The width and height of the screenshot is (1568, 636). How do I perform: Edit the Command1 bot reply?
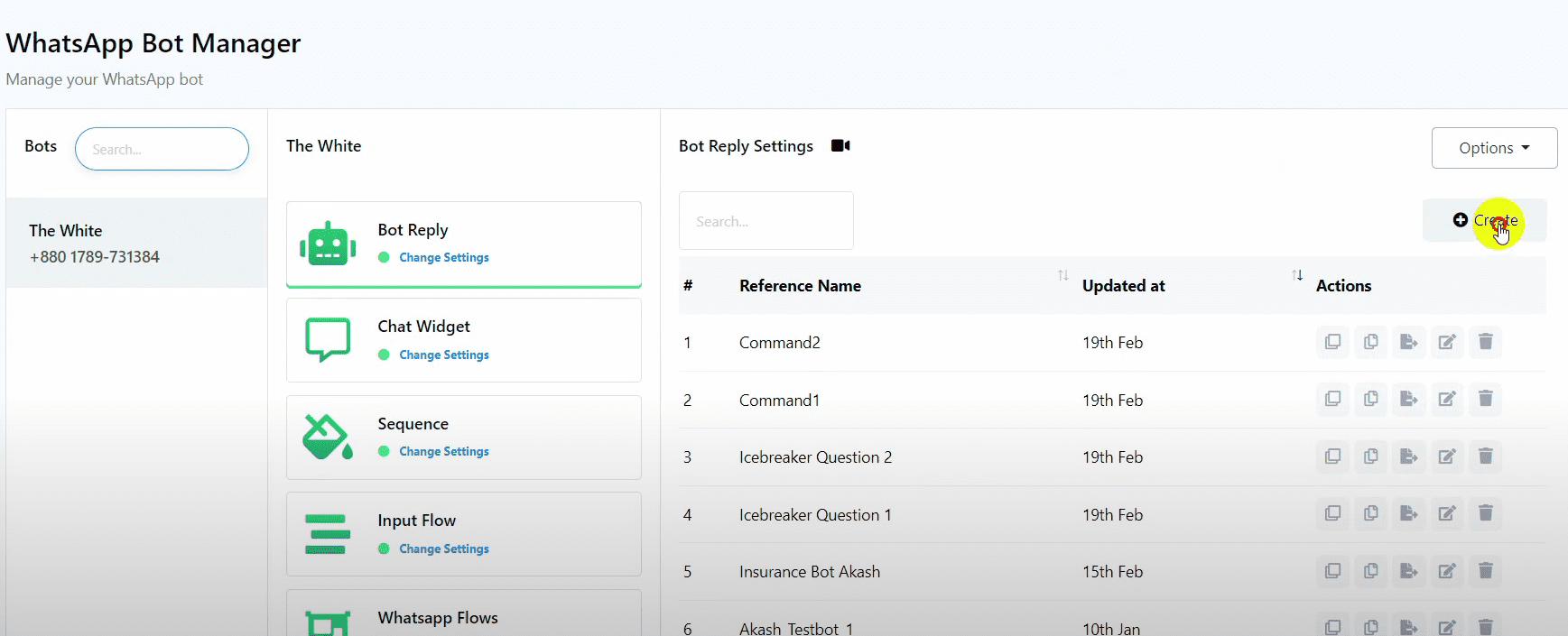pos(1447,400)
